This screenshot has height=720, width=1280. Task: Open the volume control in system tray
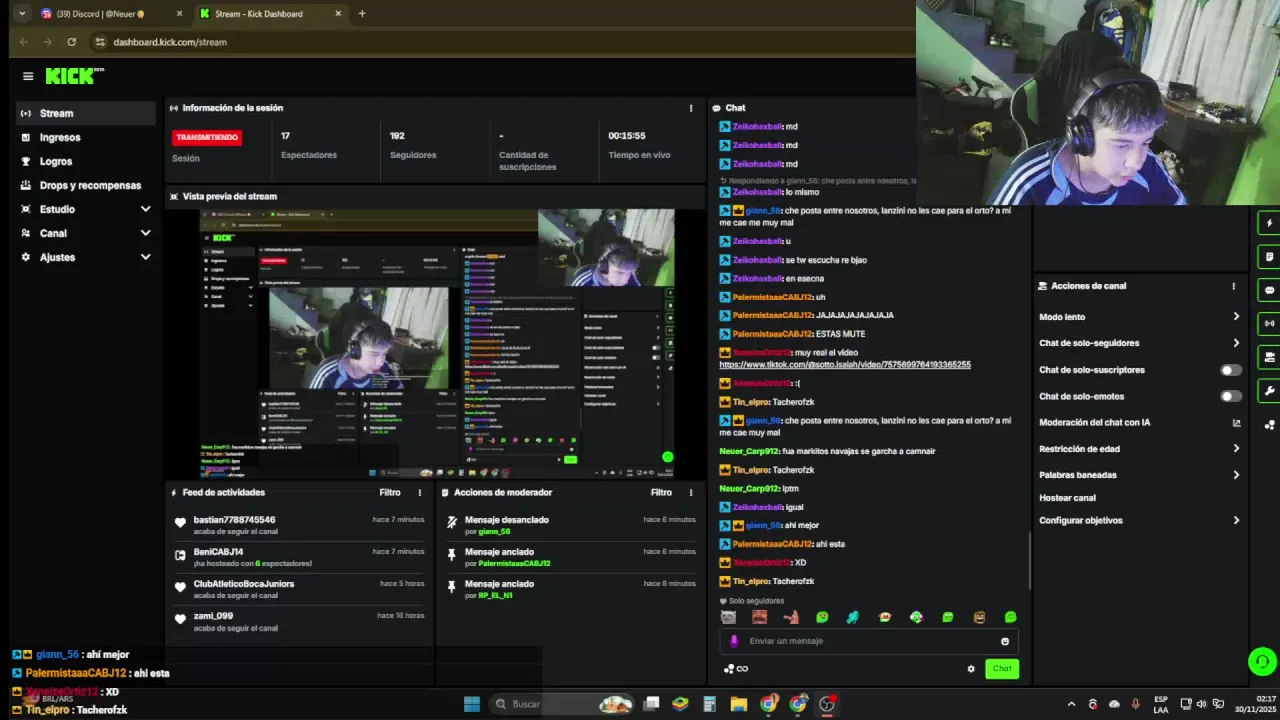(1201, 704)
